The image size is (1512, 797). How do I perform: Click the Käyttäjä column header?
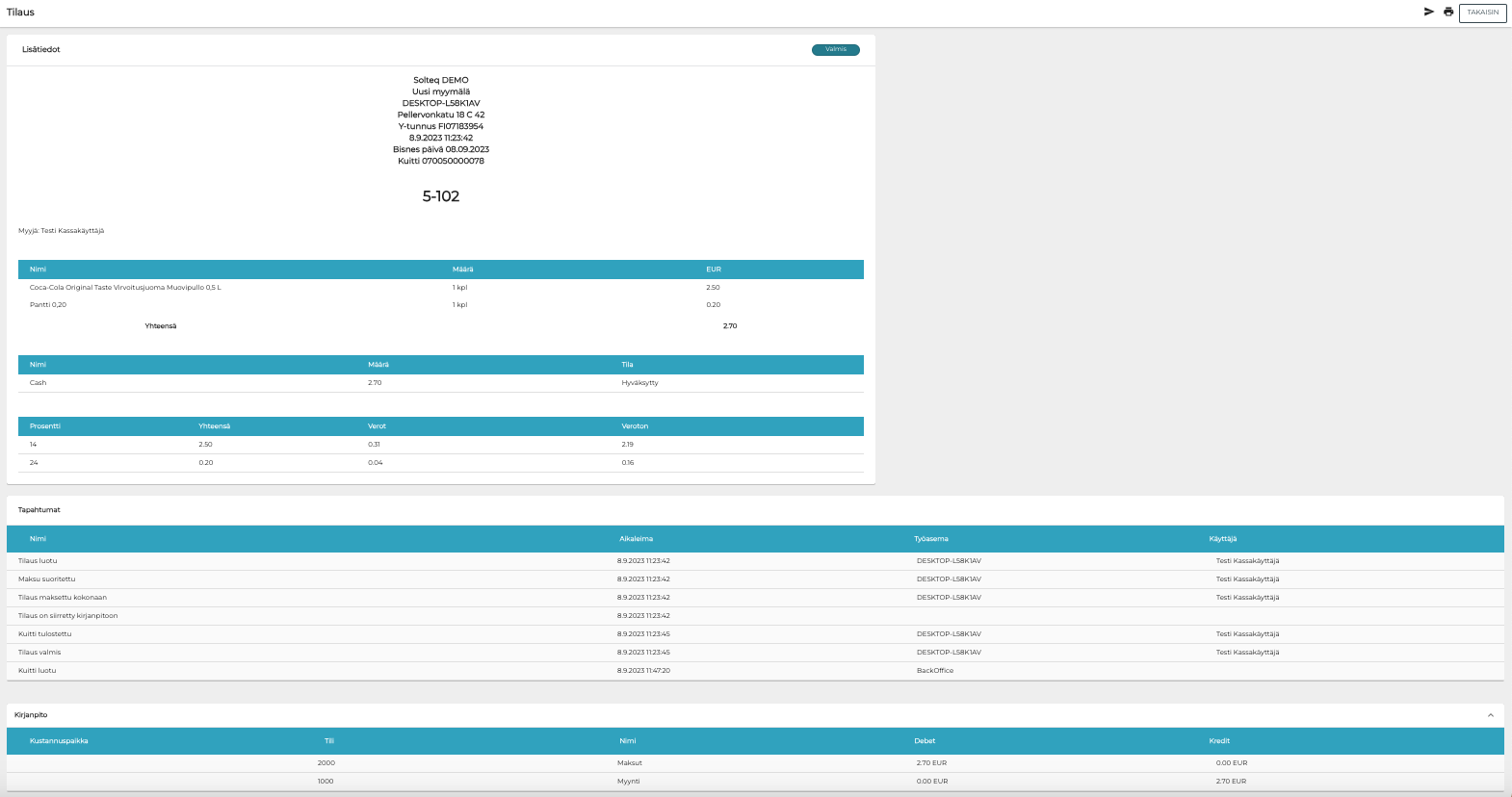1222,539
